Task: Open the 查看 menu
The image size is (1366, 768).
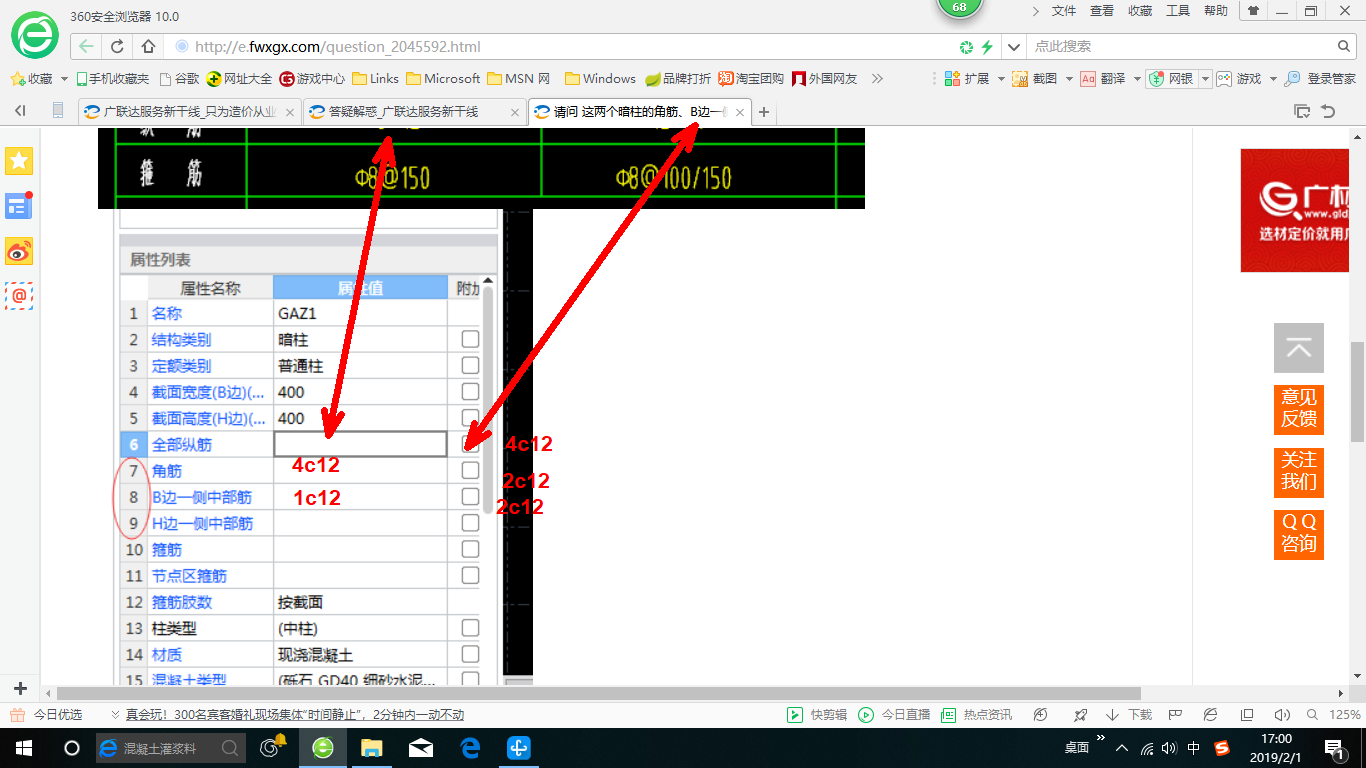Action: [1102, 11]
